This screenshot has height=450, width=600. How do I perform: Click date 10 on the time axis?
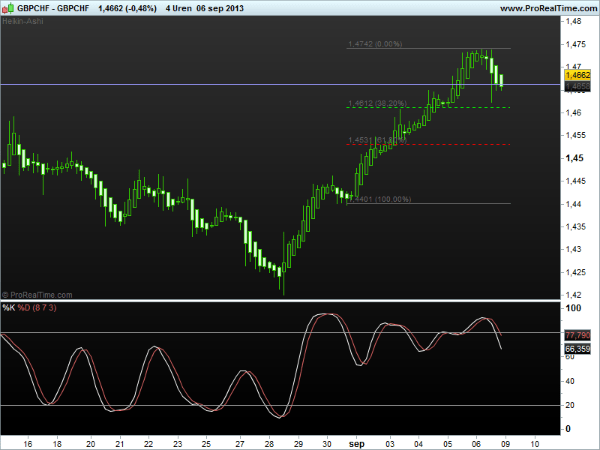[x=535, y=444]
